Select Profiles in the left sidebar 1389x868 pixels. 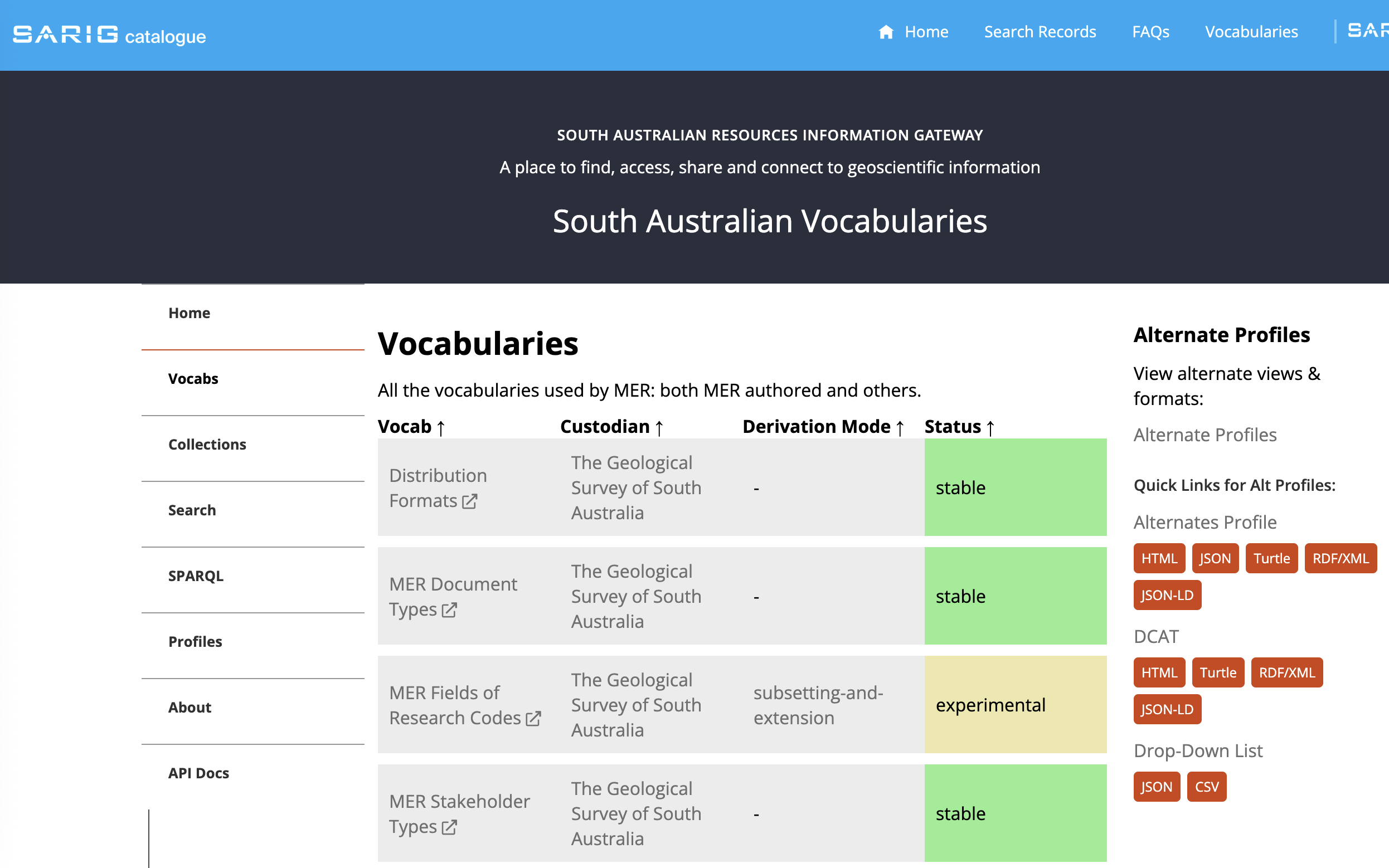coord(252,642)
